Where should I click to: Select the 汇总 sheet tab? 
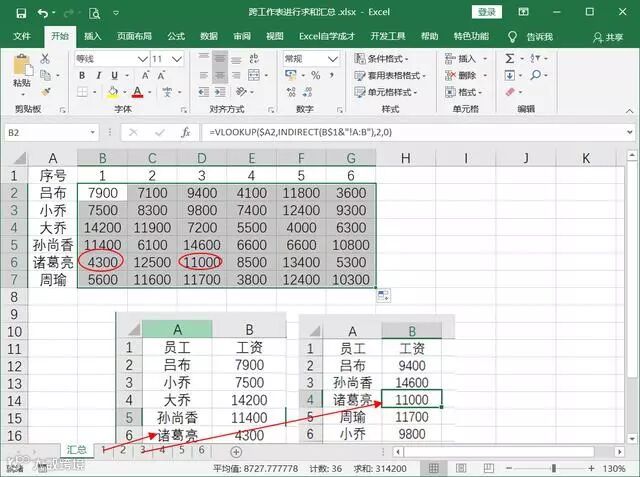pyautogui.click(x=77, y=450)
